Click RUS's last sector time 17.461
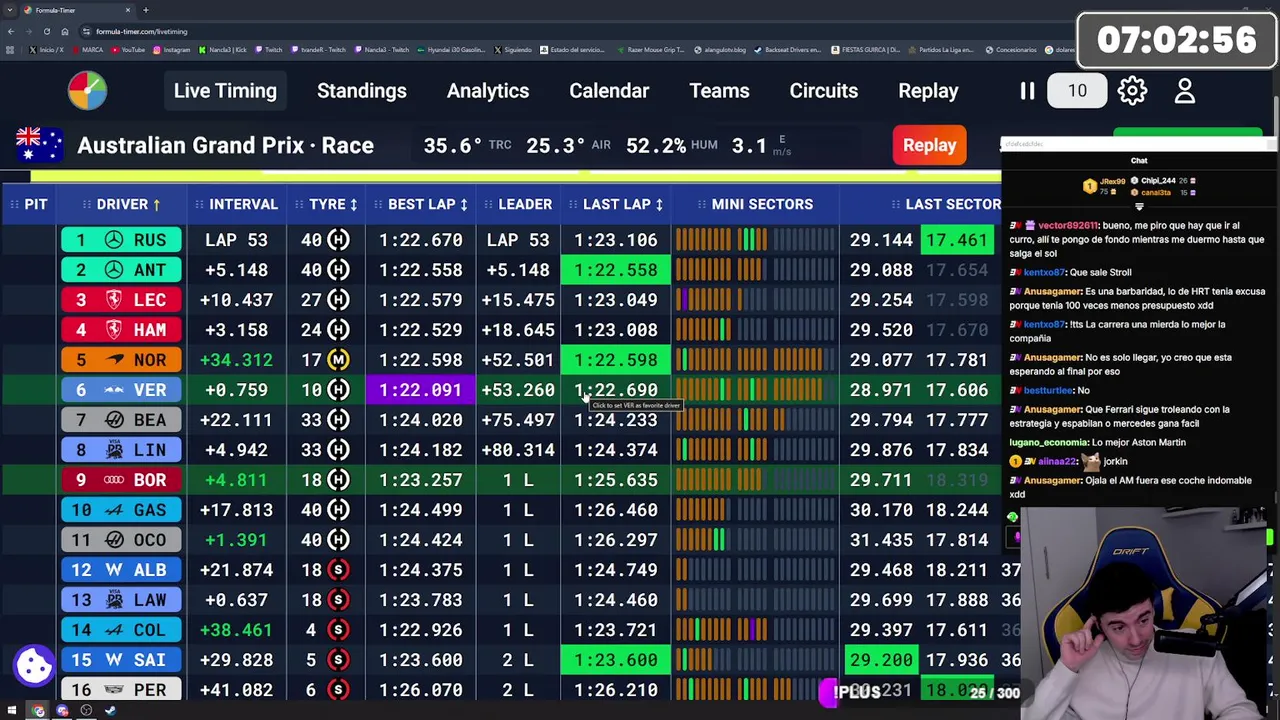This screenshot has height=720, width=1280. [x=956, y=240]
